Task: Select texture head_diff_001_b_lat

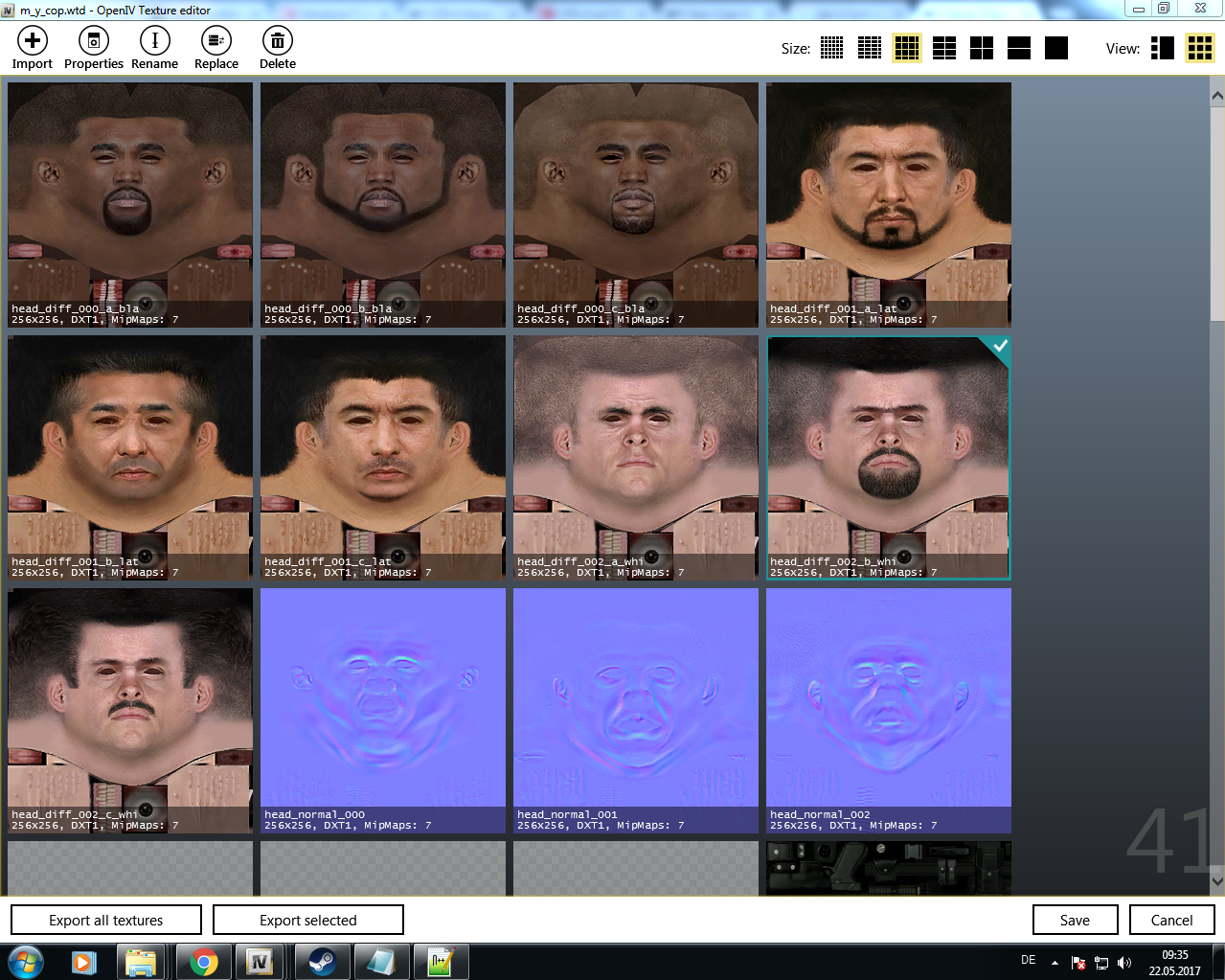Action: point(130,458)
